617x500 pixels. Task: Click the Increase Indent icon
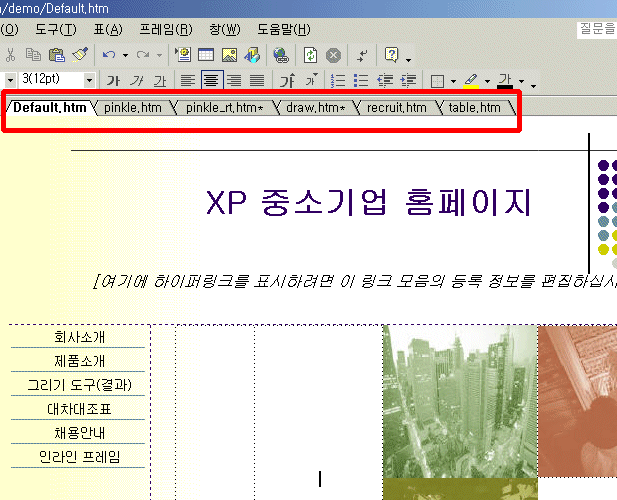(408, 80)
